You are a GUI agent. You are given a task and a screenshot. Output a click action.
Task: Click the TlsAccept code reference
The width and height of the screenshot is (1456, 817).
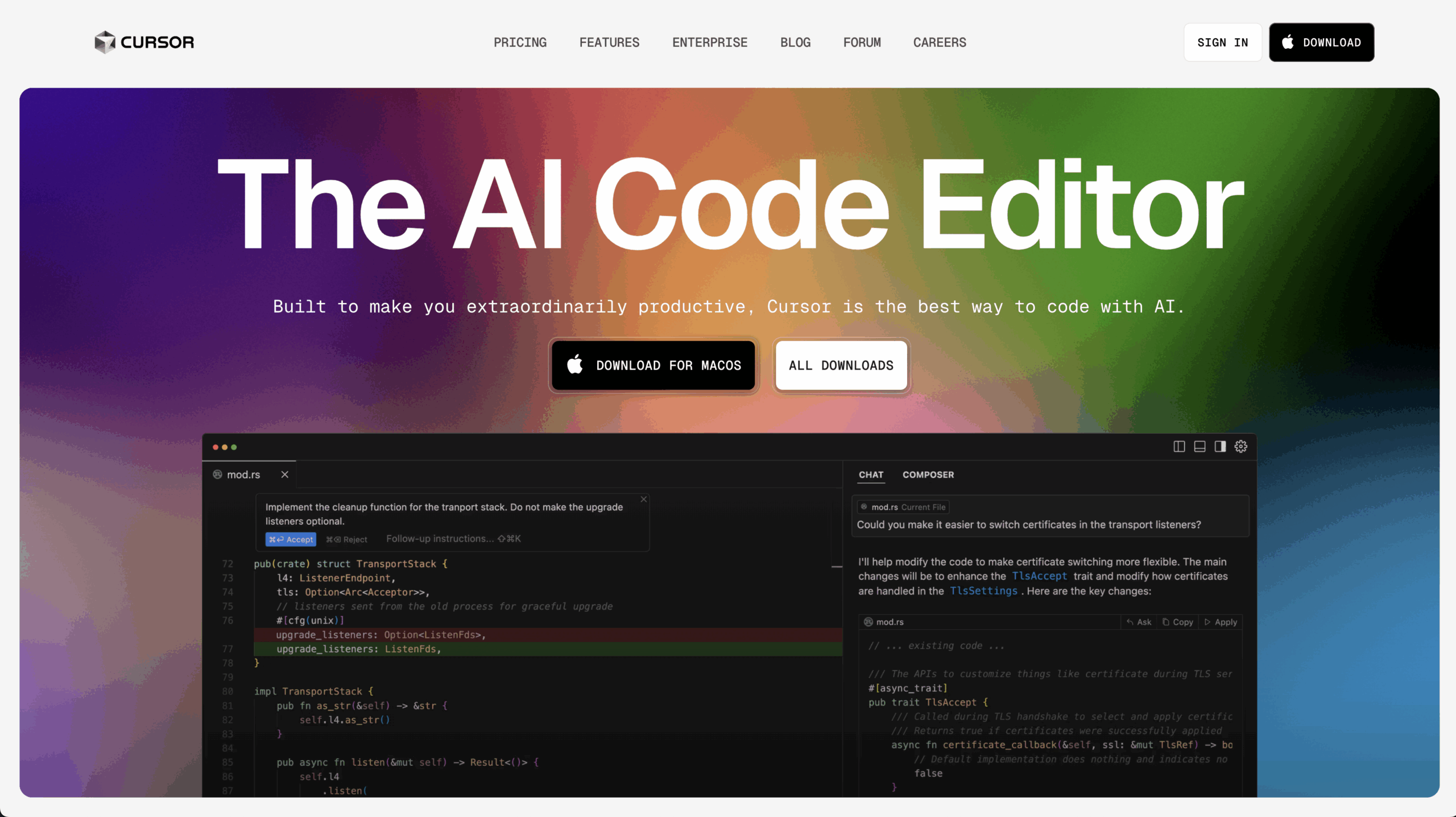pyautogui.click(x=1040, y=577)
